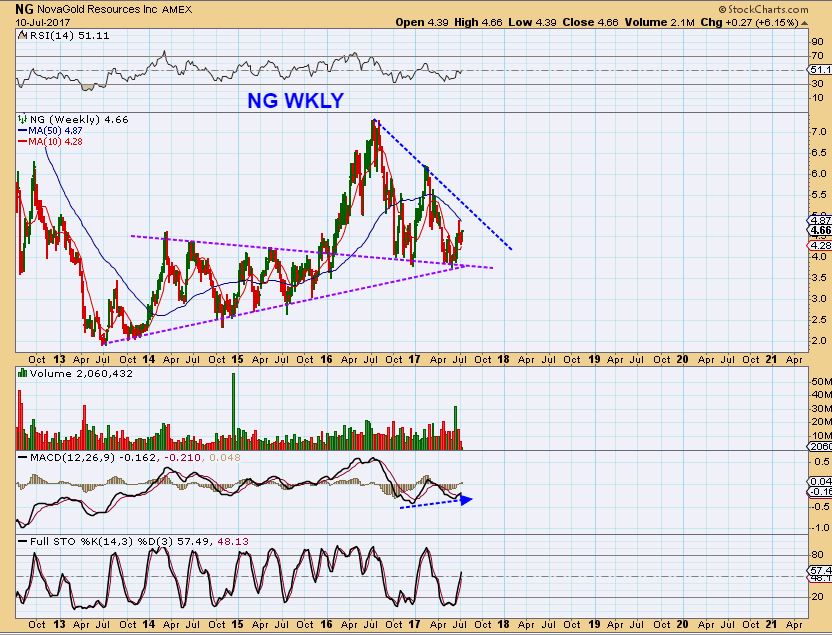This screenshot has height=635, width=832.
Task: Click the MACD signal value -0.210
Action: [183, 457]
